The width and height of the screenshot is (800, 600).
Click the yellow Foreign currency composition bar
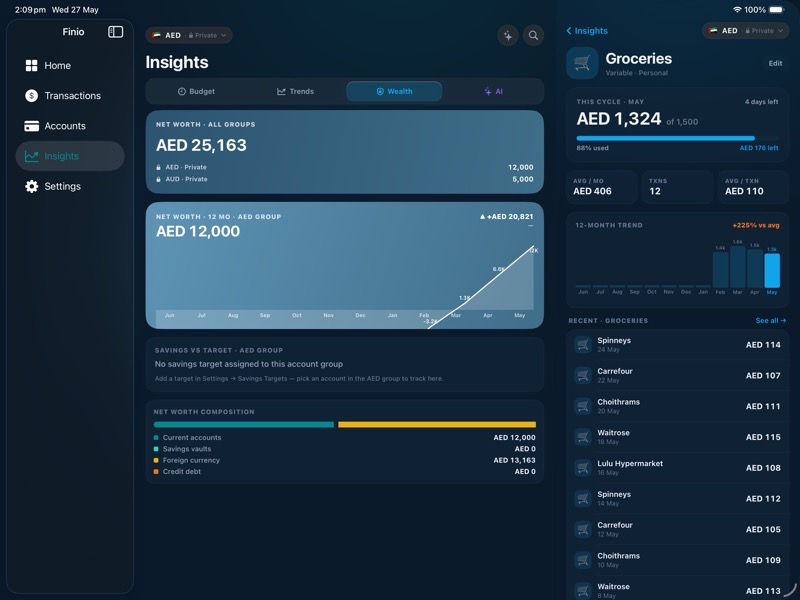tap(437, 424)
